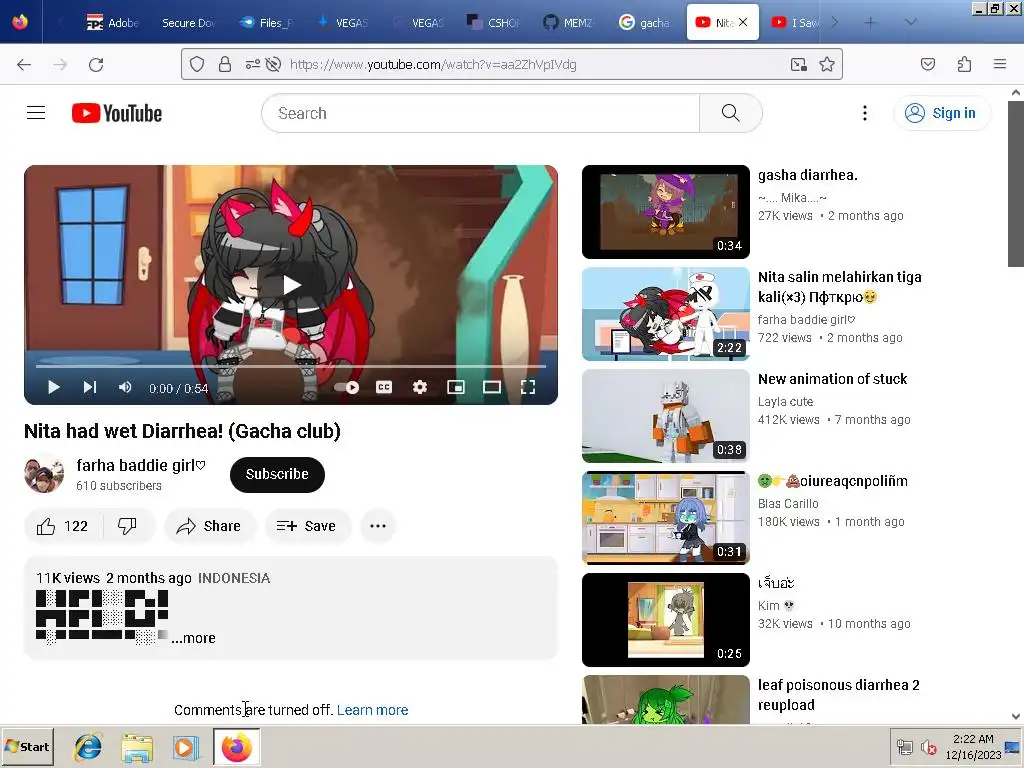Screen dimensions: 1024x768
Task: Launch Internet Explorer from taskbar
Action: tap(88, 747)
